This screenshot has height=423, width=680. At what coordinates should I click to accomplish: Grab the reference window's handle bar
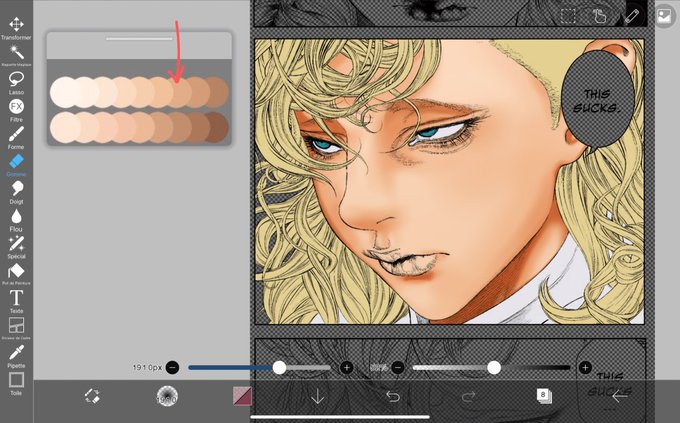coord(139,39)
